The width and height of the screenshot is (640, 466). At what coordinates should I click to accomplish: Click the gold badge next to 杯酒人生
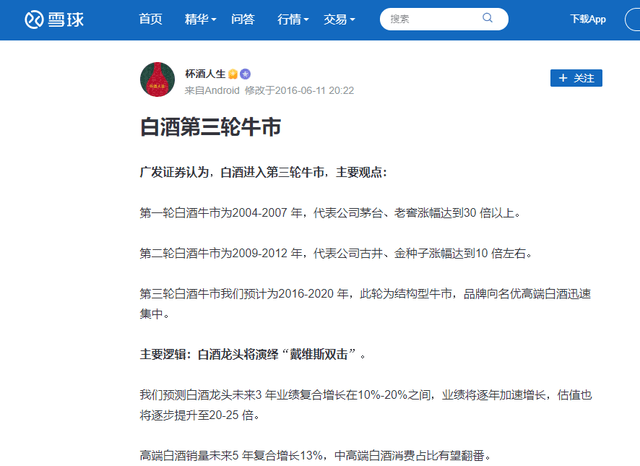tap(232, 74)
